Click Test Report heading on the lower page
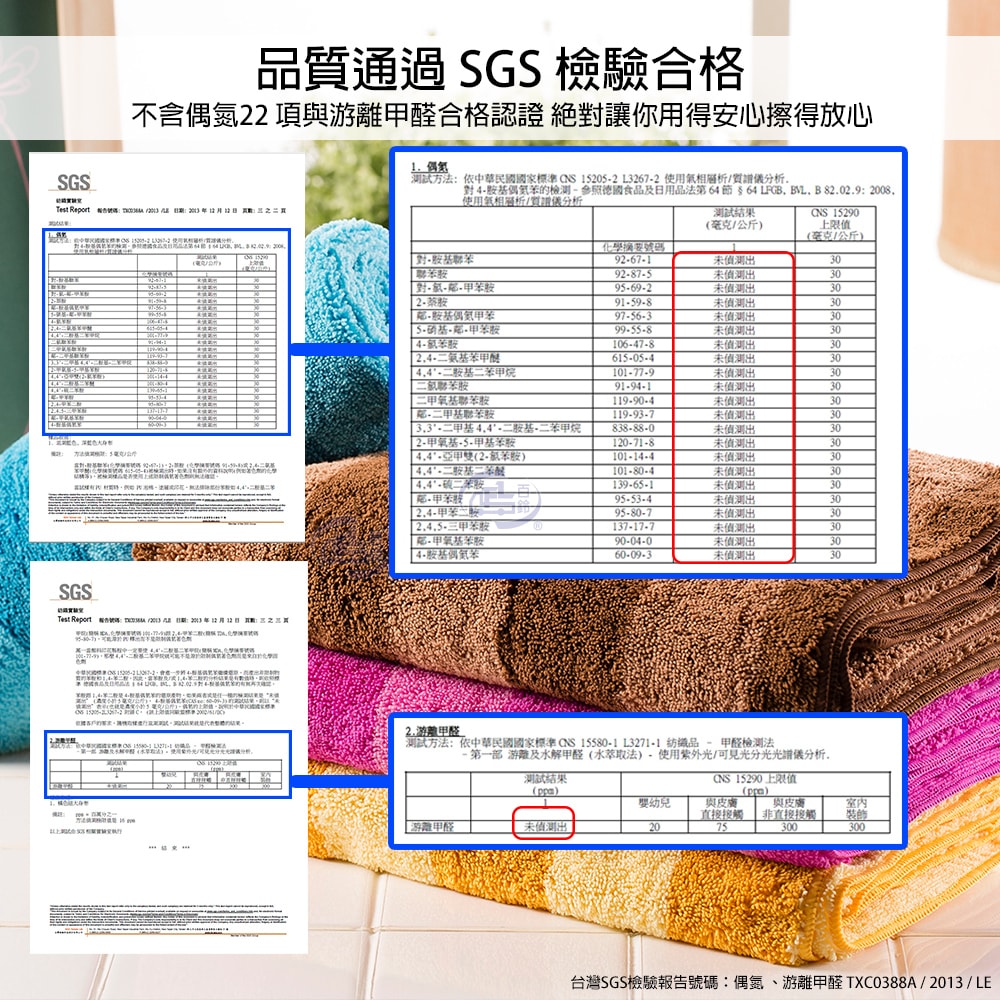 coord(75,619)
